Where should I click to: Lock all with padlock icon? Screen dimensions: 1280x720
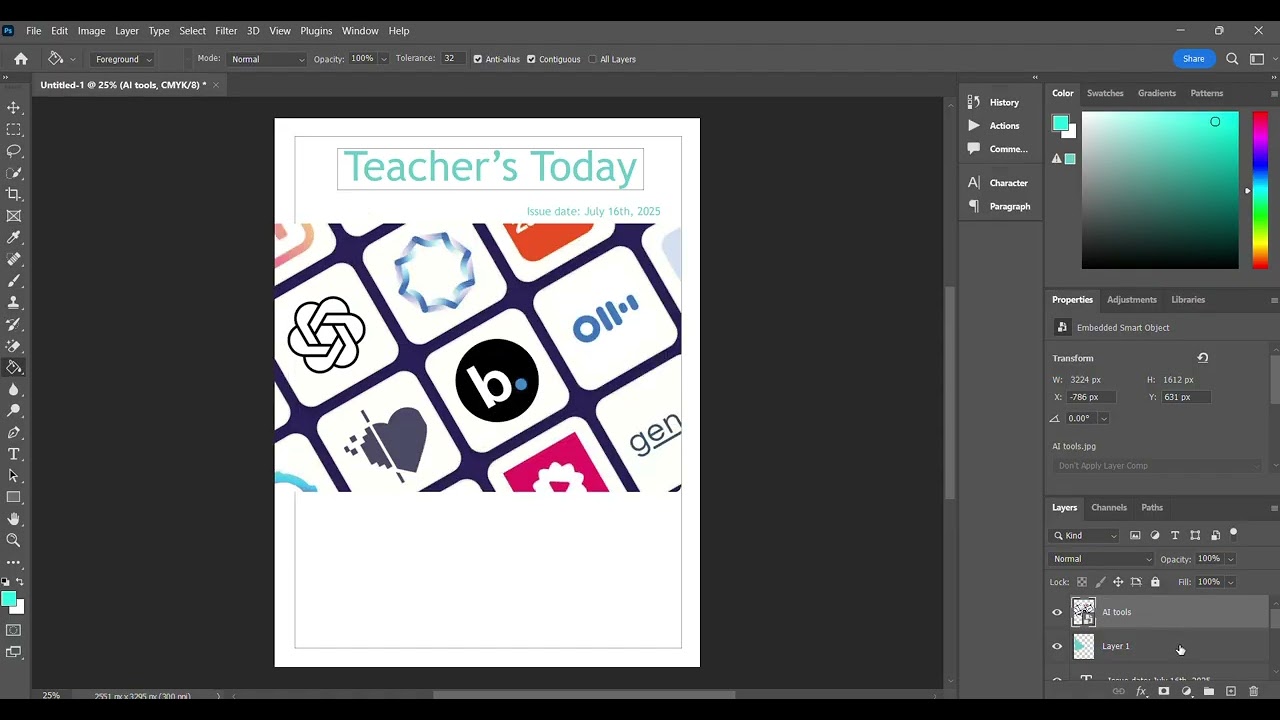[x=1155, y=582]
